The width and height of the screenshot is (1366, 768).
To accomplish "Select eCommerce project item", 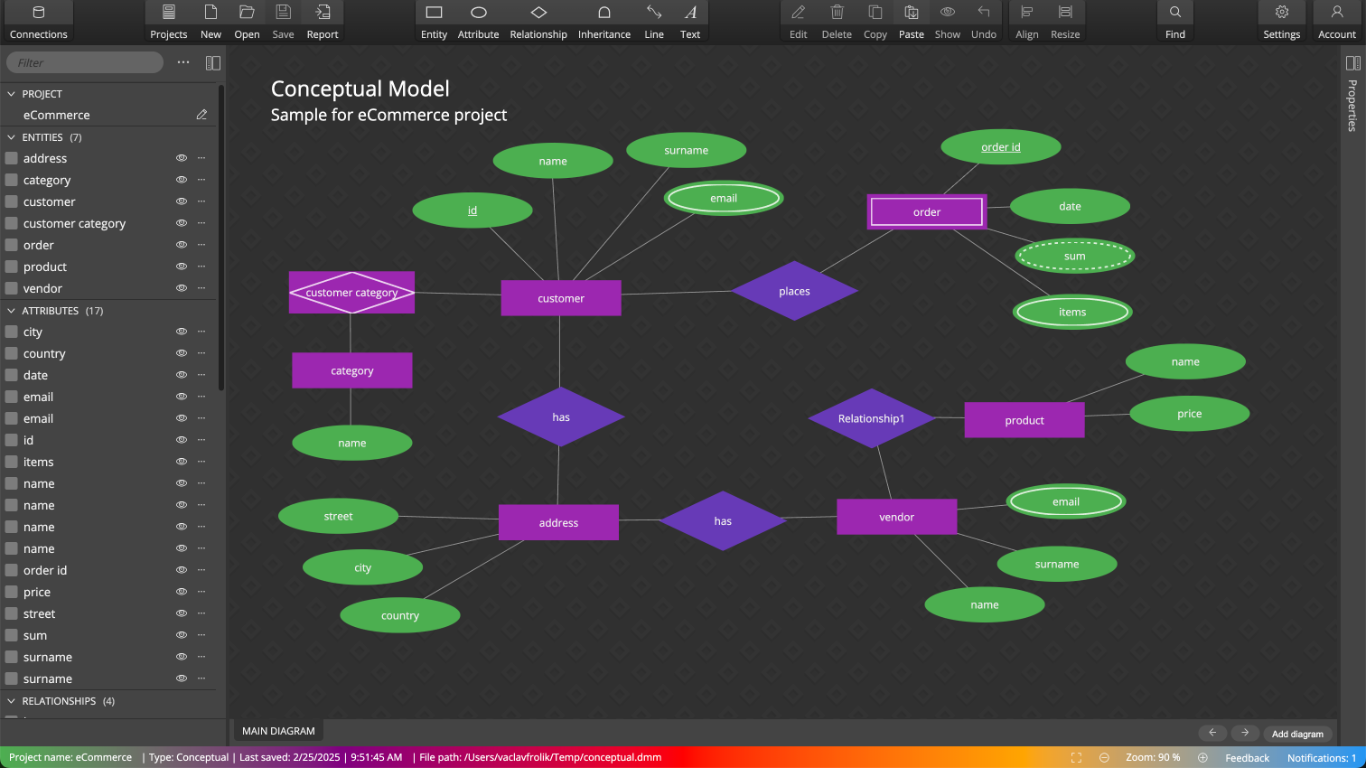I will point(57,115).
